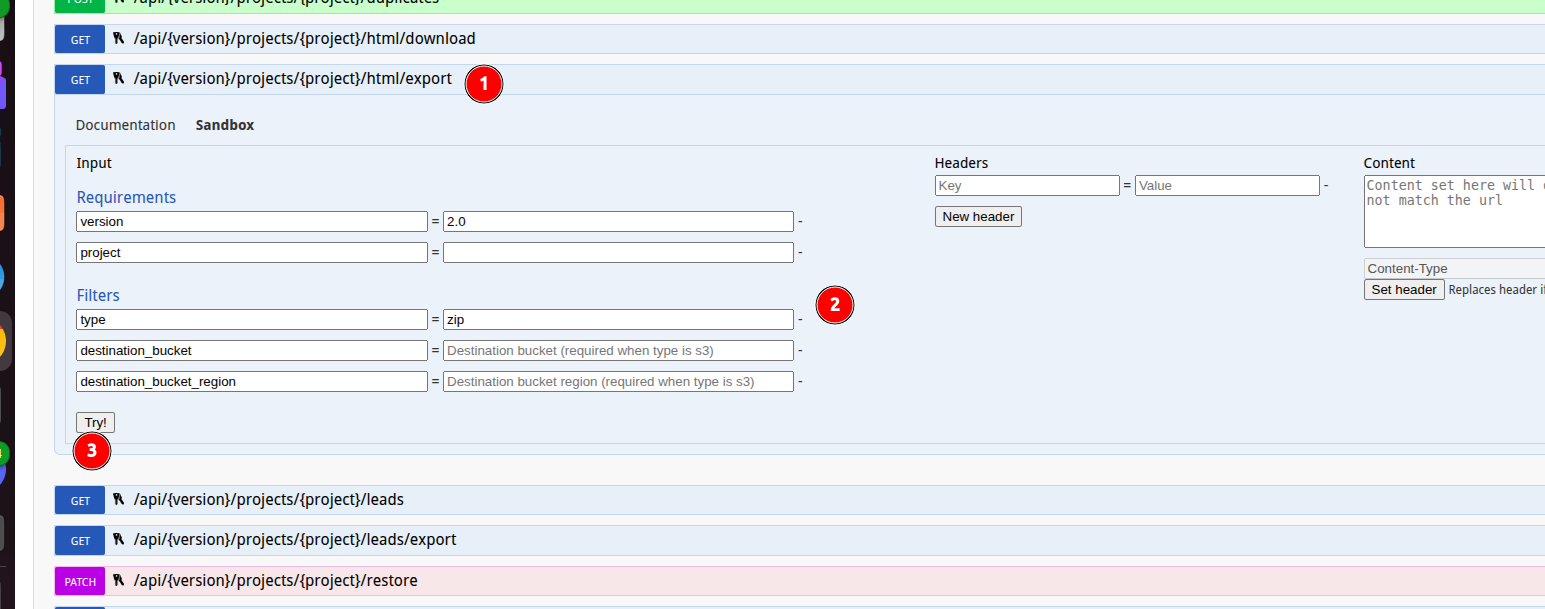The width and height of the screenshot is (1545, 609).
Task: Remove the destination_bucket_region filter via its dash
Action: click(800, 382)
